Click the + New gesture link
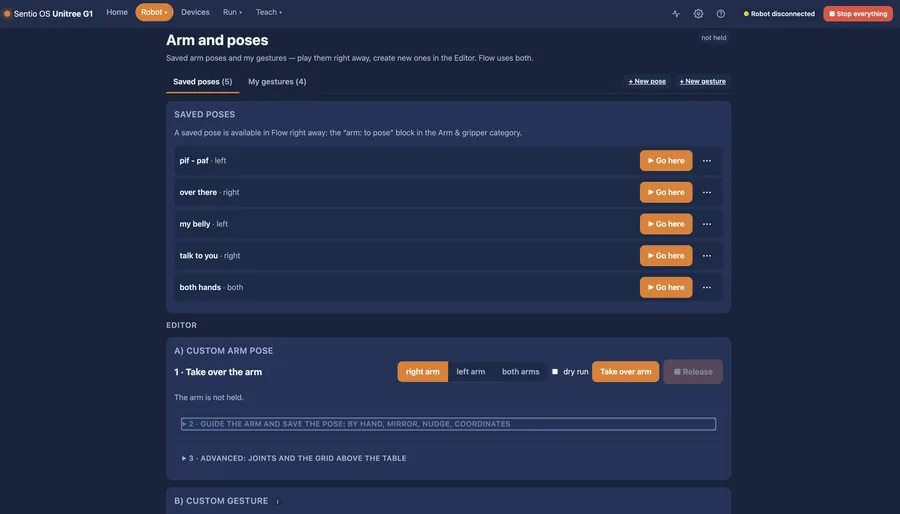900x514 pixels. tap(703, 81)
